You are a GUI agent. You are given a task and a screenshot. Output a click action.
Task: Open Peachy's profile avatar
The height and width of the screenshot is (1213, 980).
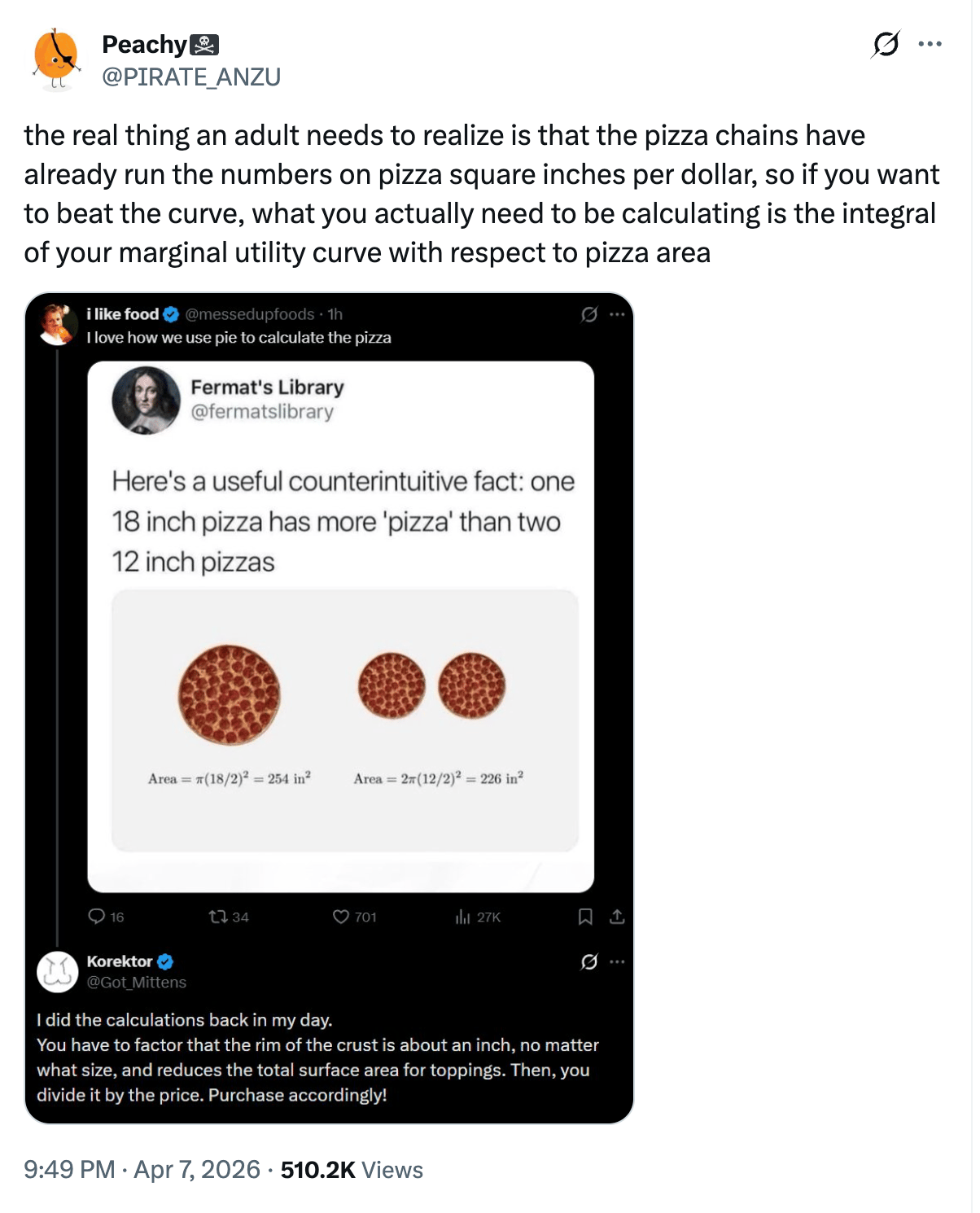56,59
